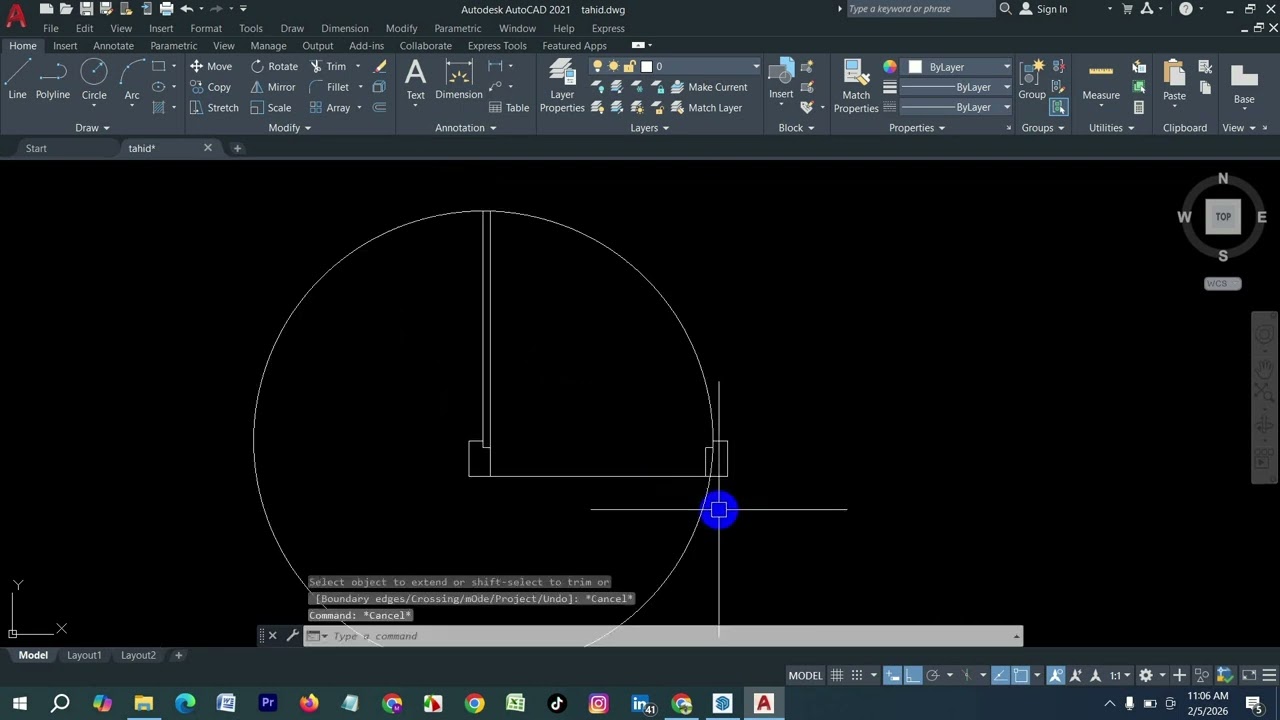This screenshot has height=720, width=1280.
Task: Click the Array tool
Action: click(x=330, y=108)
